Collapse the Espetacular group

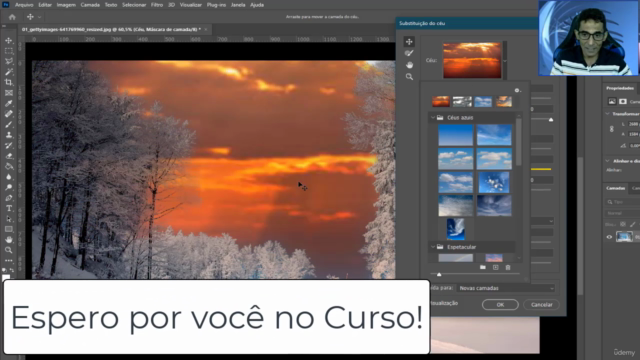click(x=433, y=247)
